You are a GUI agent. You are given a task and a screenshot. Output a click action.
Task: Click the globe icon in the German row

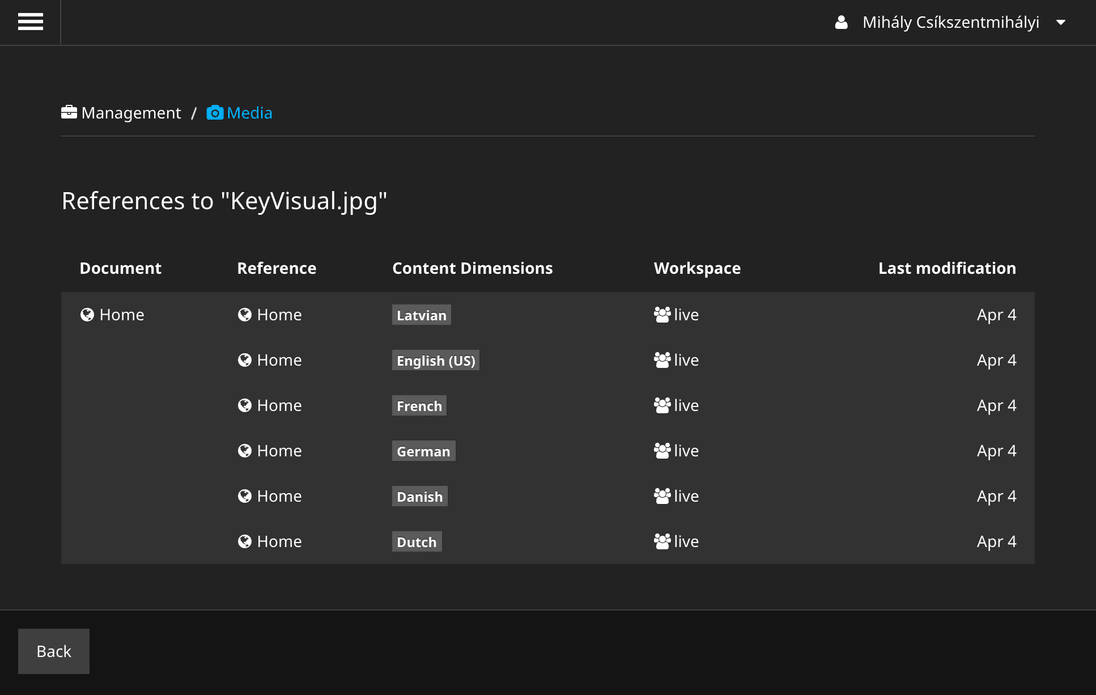[245, 451]
